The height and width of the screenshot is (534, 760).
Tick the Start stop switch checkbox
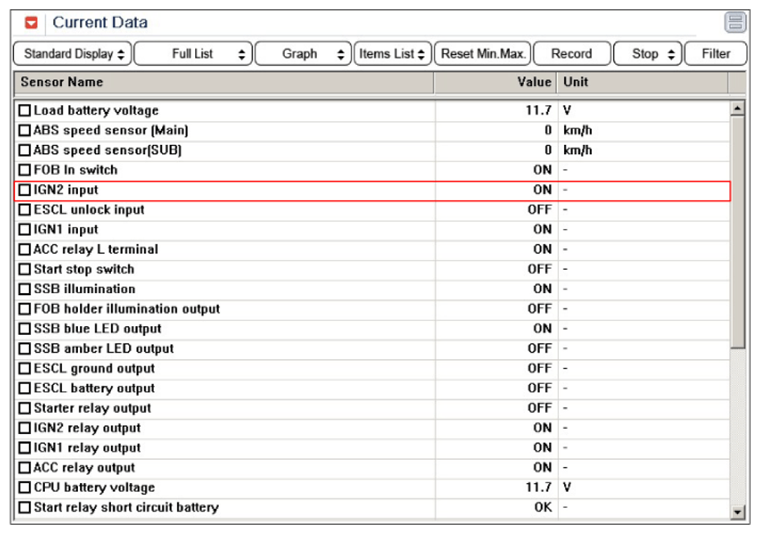(25, 269)
